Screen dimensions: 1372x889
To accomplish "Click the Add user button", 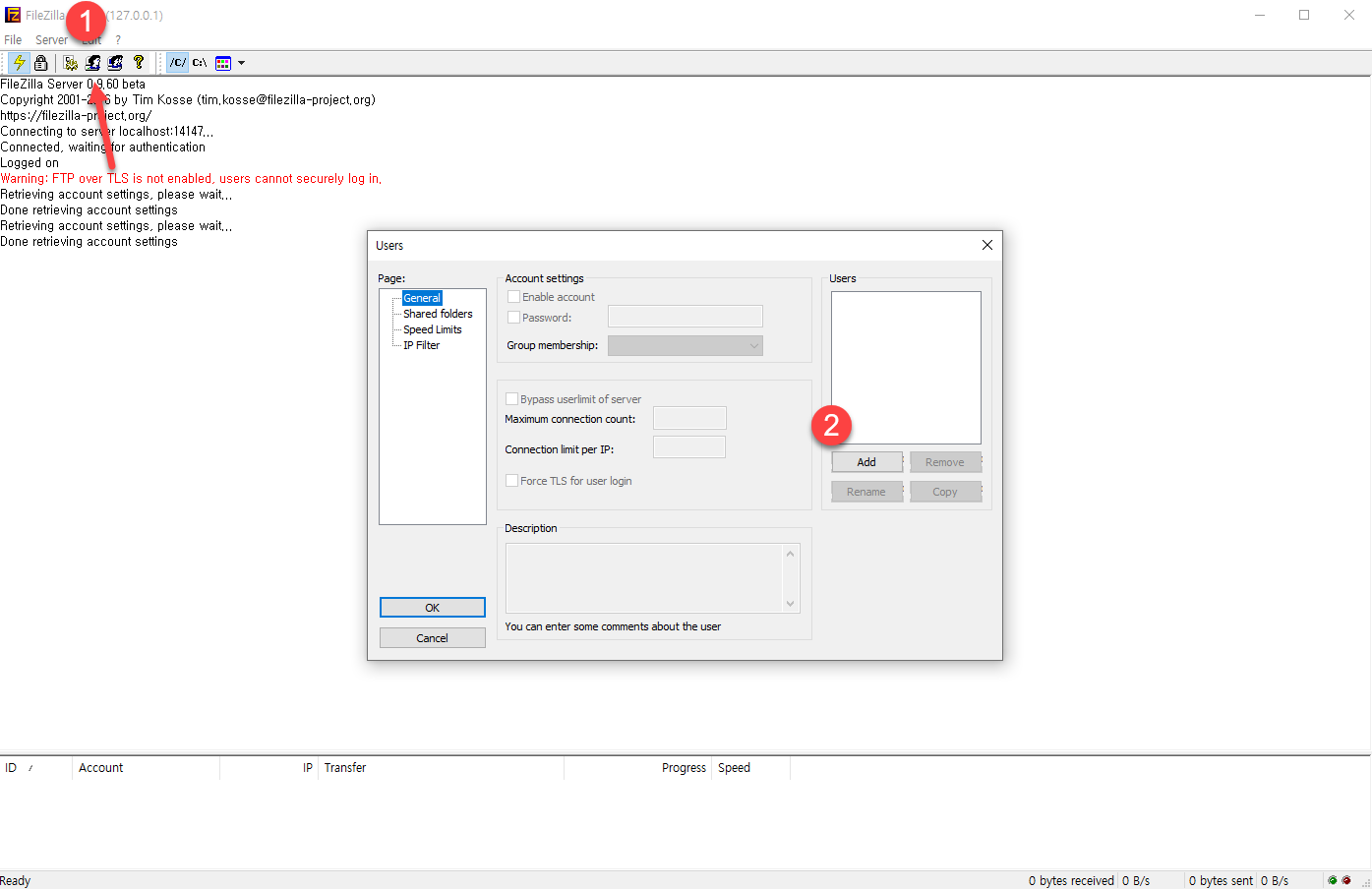I will point(866,462).
